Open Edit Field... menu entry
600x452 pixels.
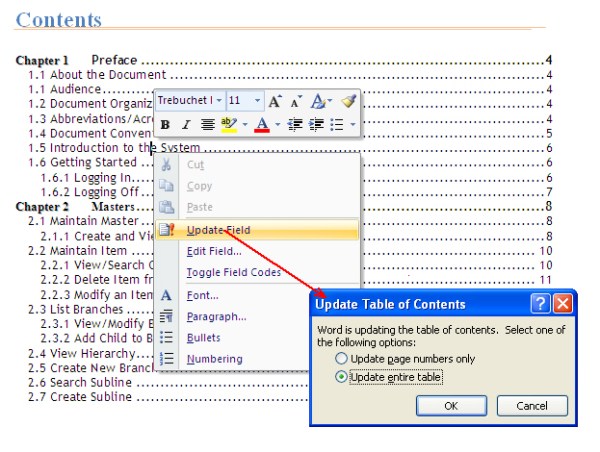click(x=257, y=251)
